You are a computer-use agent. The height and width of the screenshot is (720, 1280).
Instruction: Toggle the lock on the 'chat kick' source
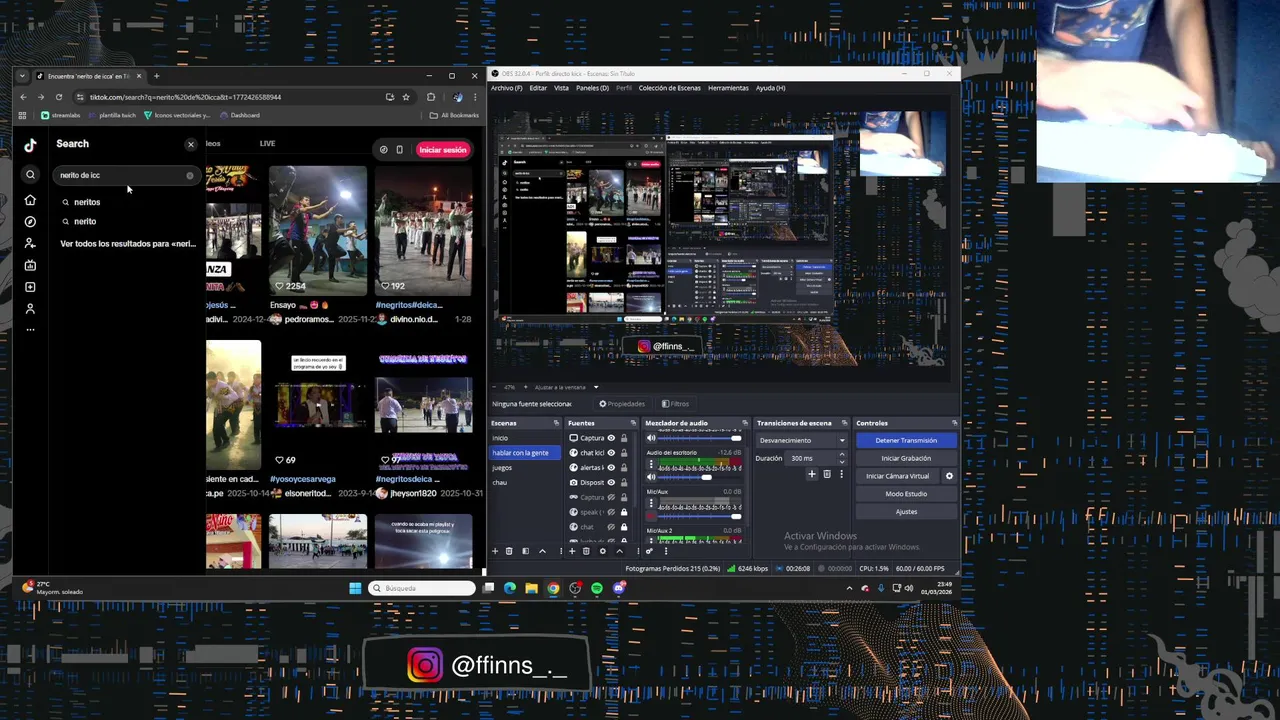[x=624, y=453]
